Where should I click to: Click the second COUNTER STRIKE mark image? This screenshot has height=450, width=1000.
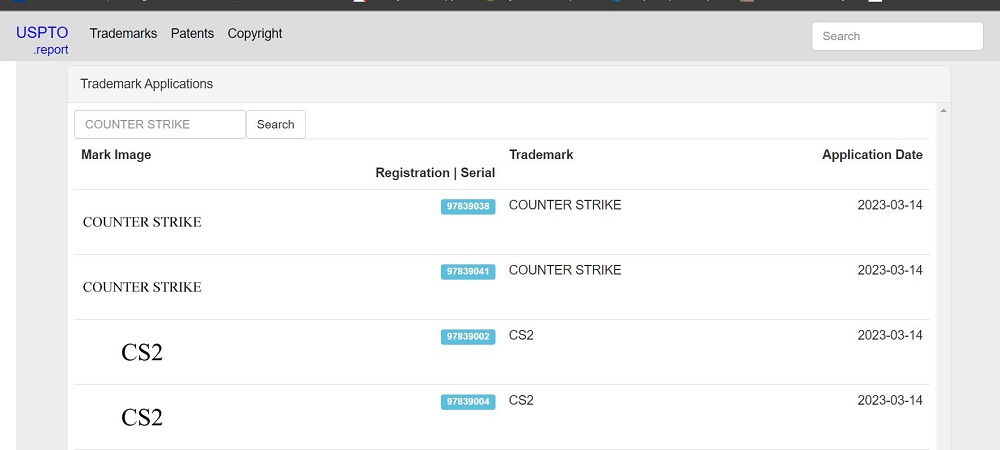pos(142,287)
